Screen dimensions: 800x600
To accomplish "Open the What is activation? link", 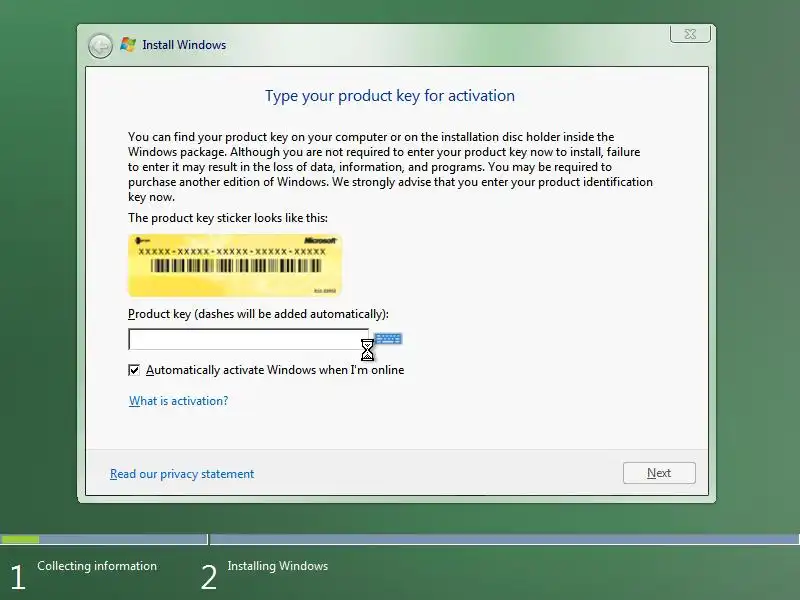I will click(x=179, y=401).
